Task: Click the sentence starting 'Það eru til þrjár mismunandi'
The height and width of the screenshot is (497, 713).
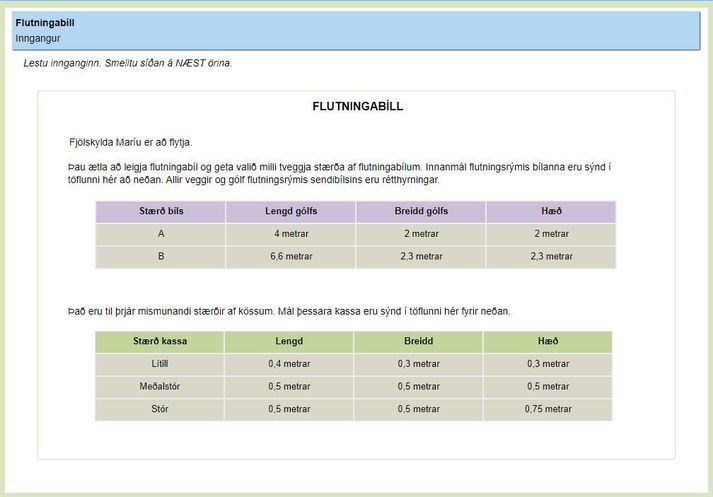Action: pyautogui.click(x=289, y=311)
